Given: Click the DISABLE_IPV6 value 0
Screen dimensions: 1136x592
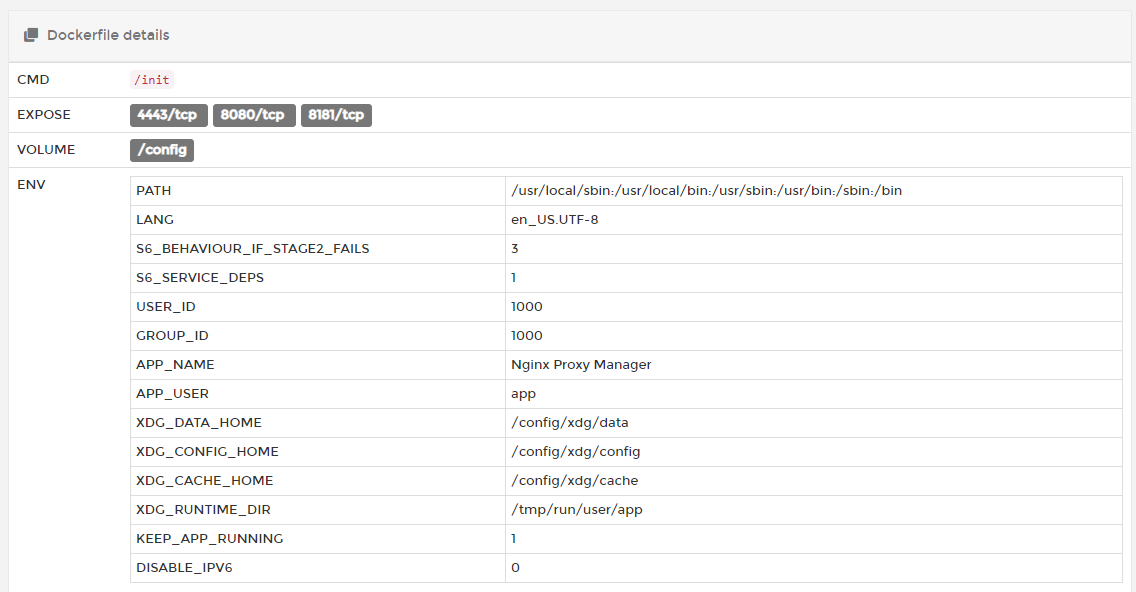Looking at the screenshot, I should [x=515, y=567].
